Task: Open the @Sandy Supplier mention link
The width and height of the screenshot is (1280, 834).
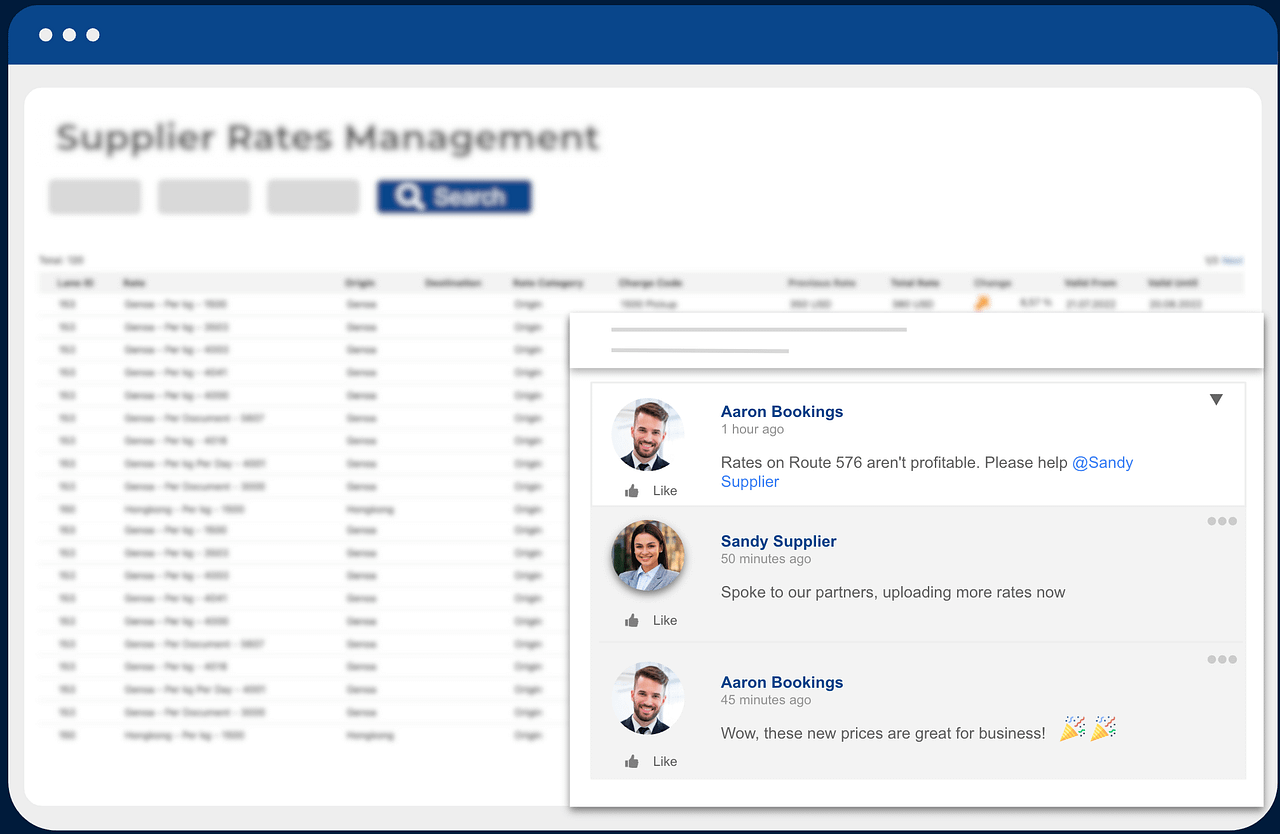Action: [1103, 462]
